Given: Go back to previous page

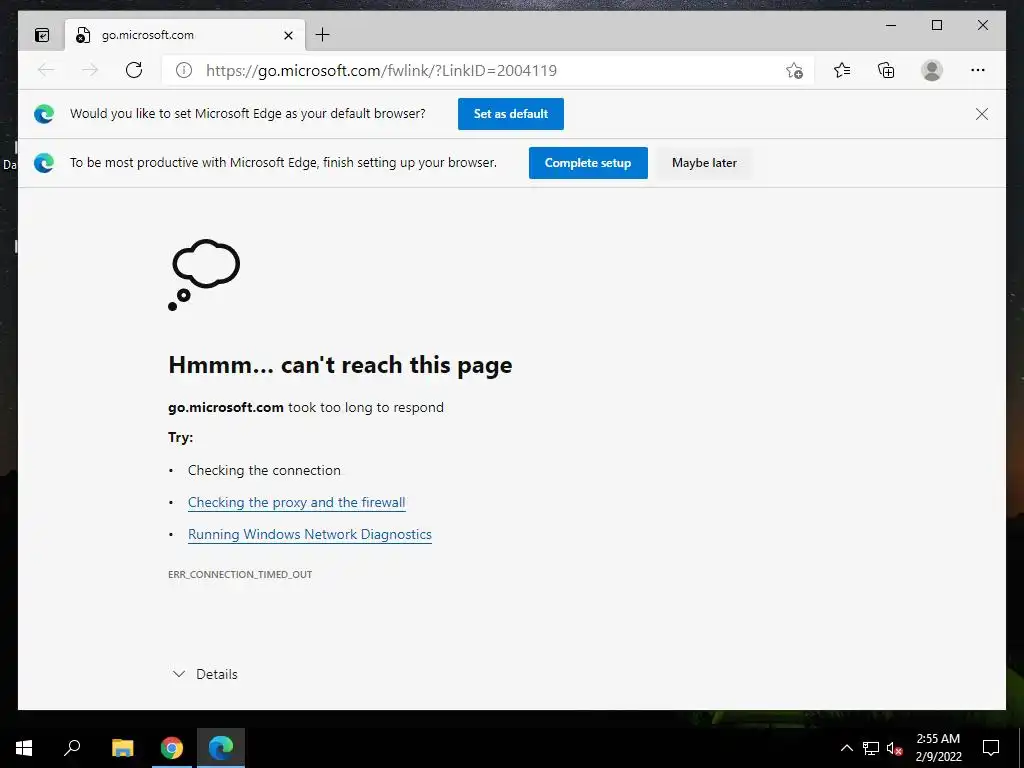Looking at the screenshot, I should [46, 70].
